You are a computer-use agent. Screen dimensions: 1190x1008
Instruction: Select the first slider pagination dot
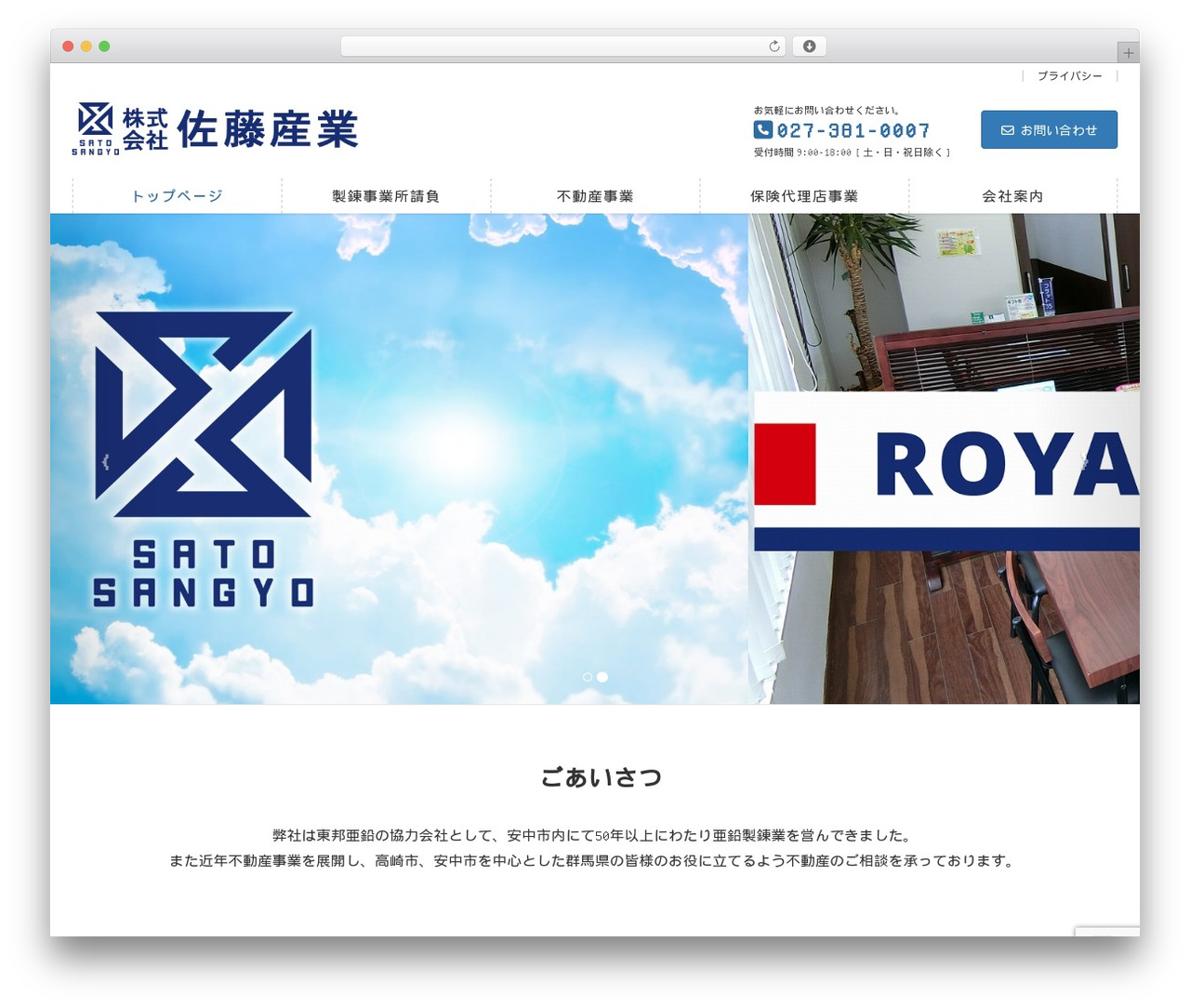(x=588, y=677)
